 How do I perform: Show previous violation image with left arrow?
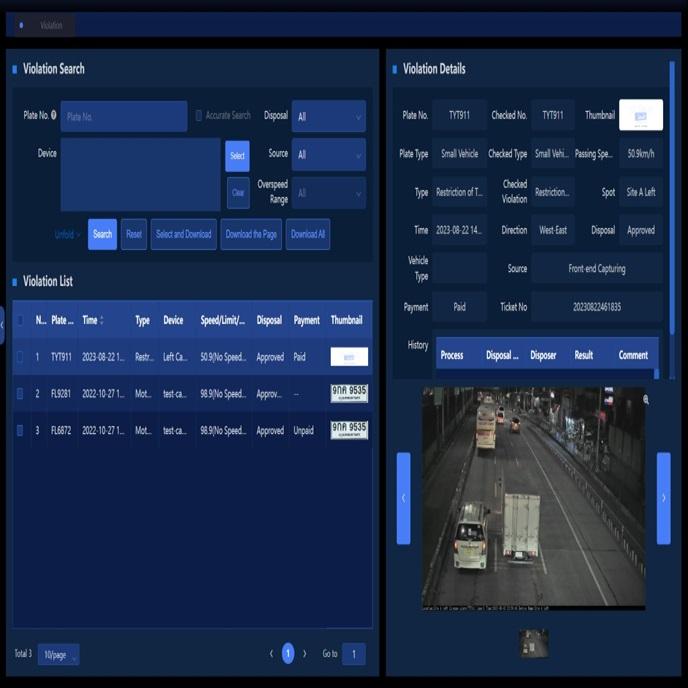403,498
